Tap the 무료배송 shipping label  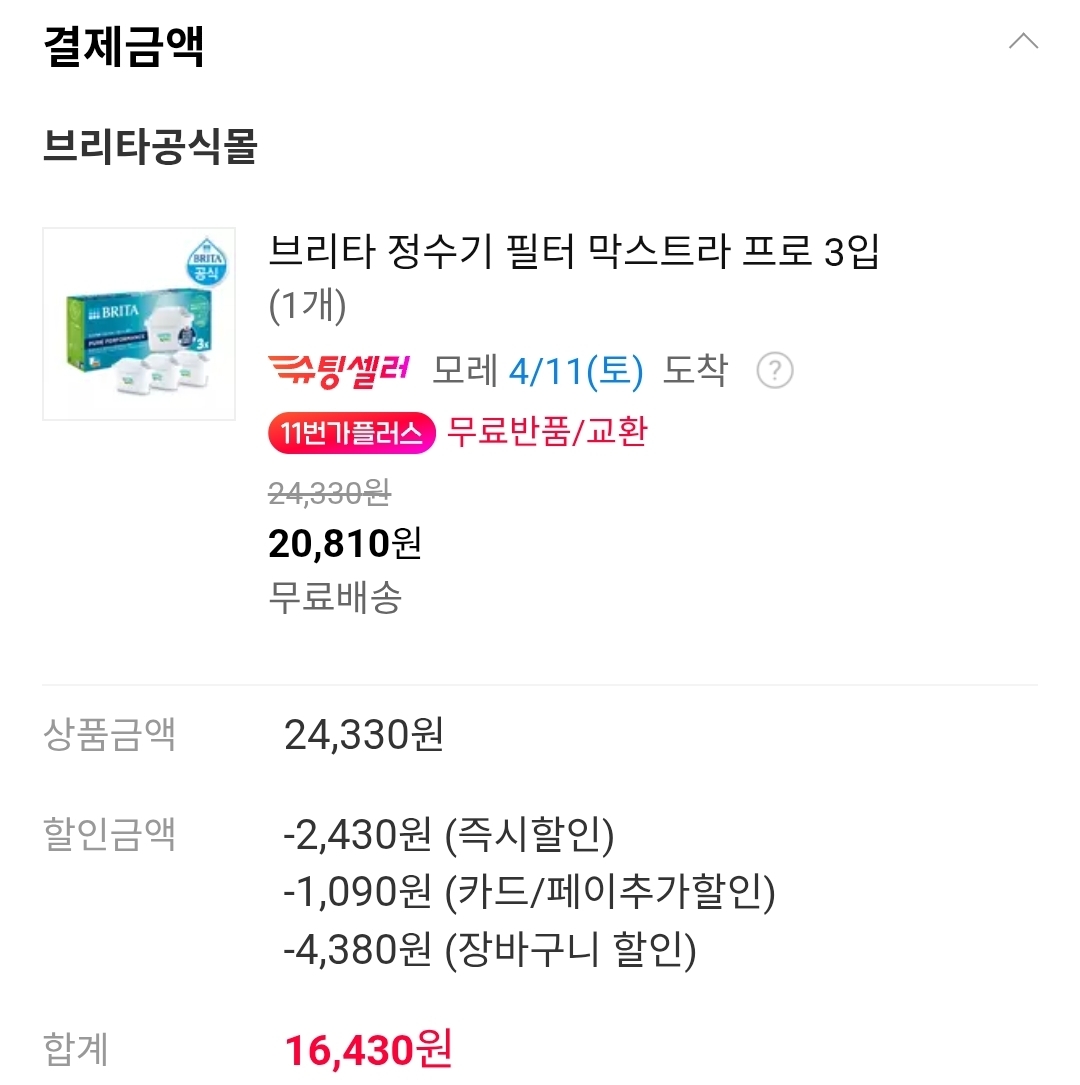point(335,598)
